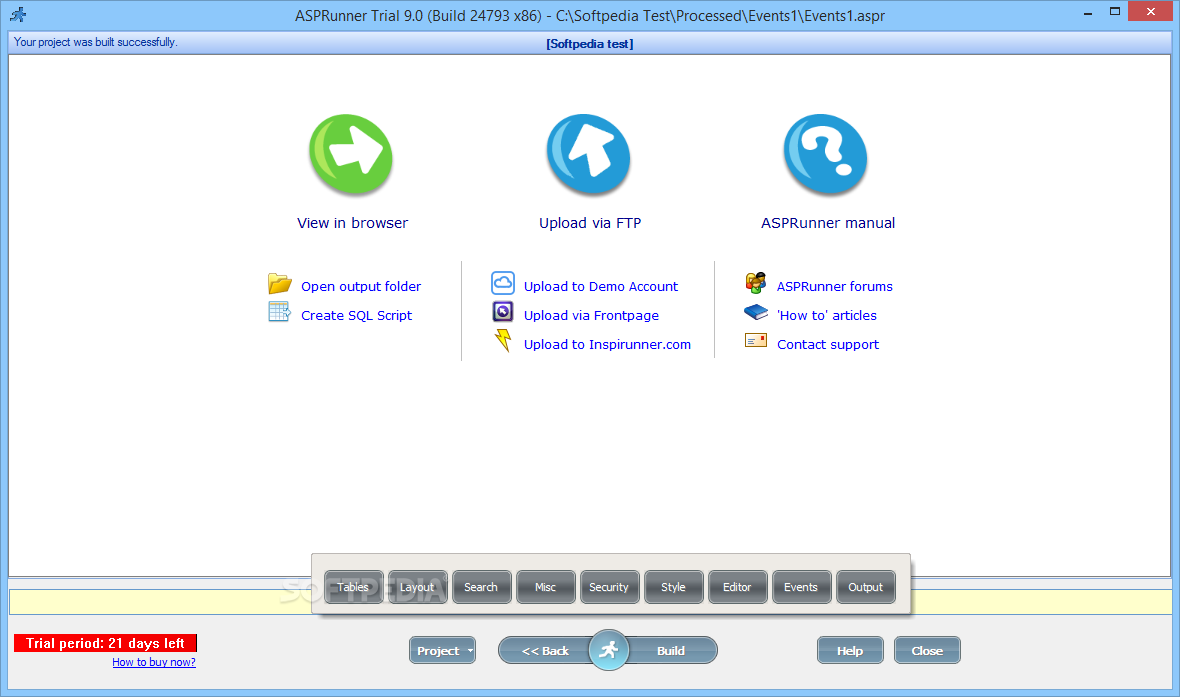
Task: Open the 'How to' articles link
Action: tap(827, 315)
